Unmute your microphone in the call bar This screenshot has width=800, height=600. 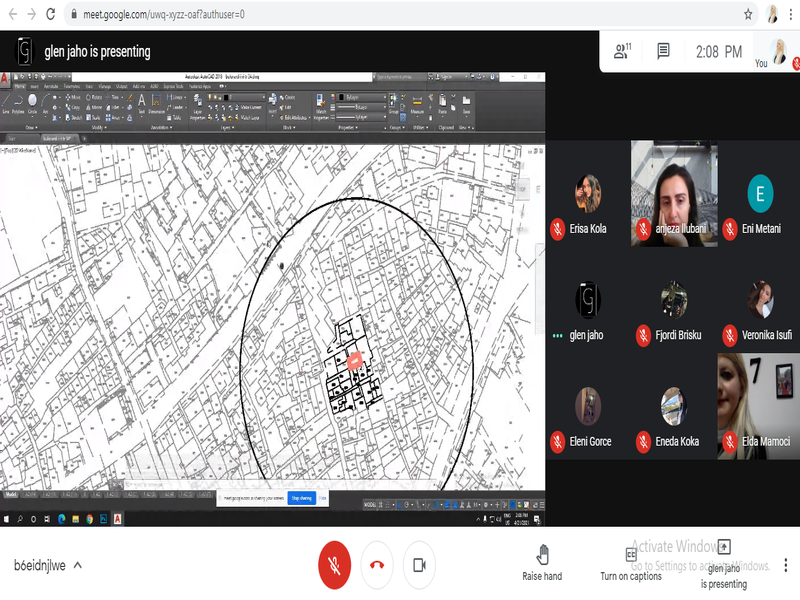pos(334,564)
